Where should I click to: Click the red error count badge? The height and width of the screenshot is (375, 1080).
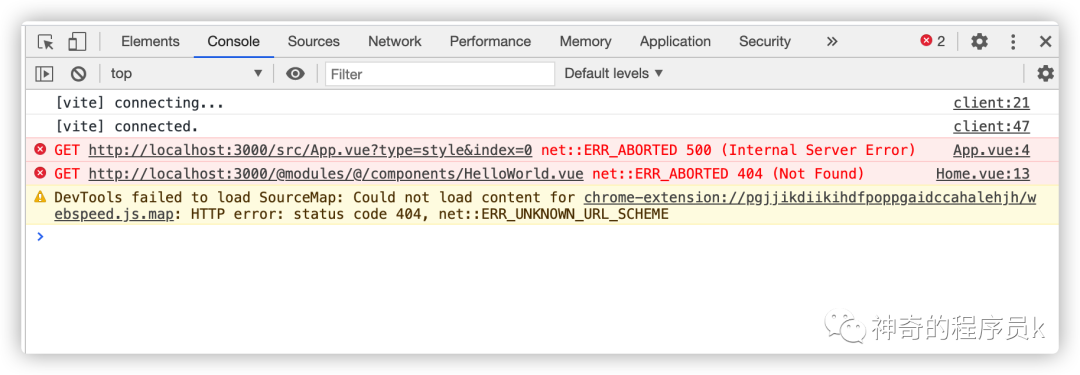(x=933, y=41)
